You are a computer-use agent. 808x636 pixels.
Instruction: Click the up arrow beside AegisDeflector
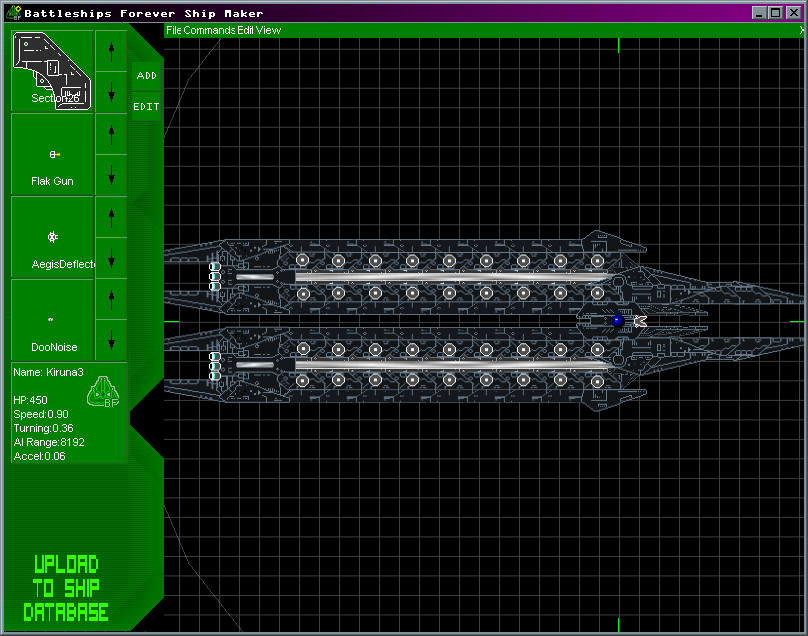[111, 216]
